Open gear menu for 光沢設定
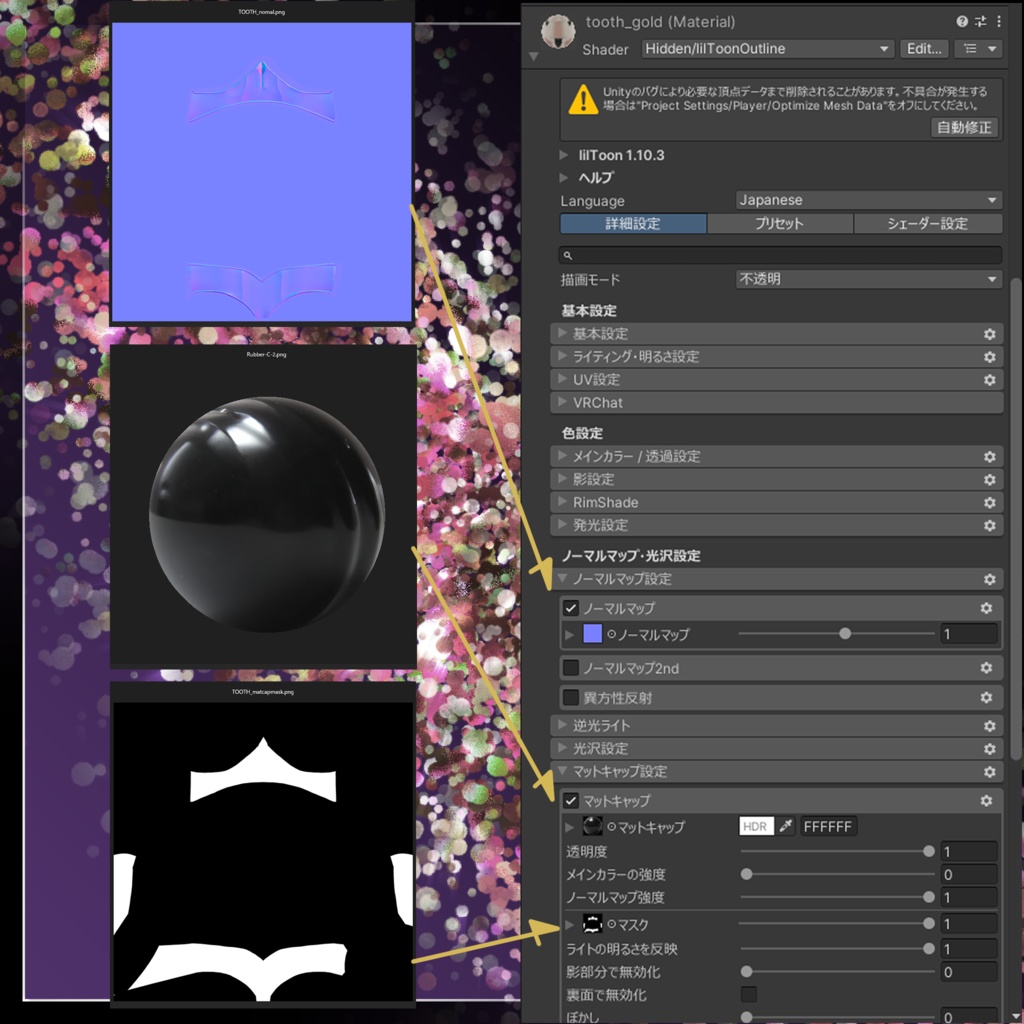Viewport: 1024px width, 1024px height. point(989,749)
